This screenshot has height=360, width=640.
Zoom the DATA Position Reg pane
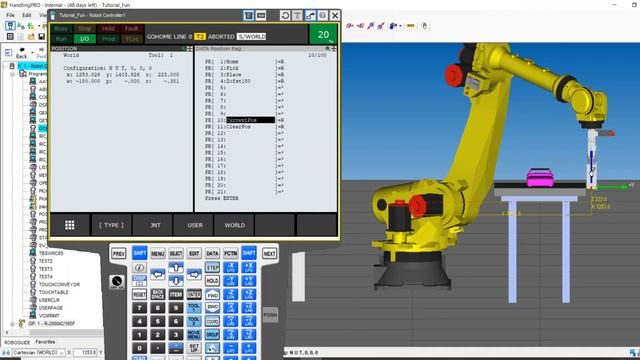point(327,49)
